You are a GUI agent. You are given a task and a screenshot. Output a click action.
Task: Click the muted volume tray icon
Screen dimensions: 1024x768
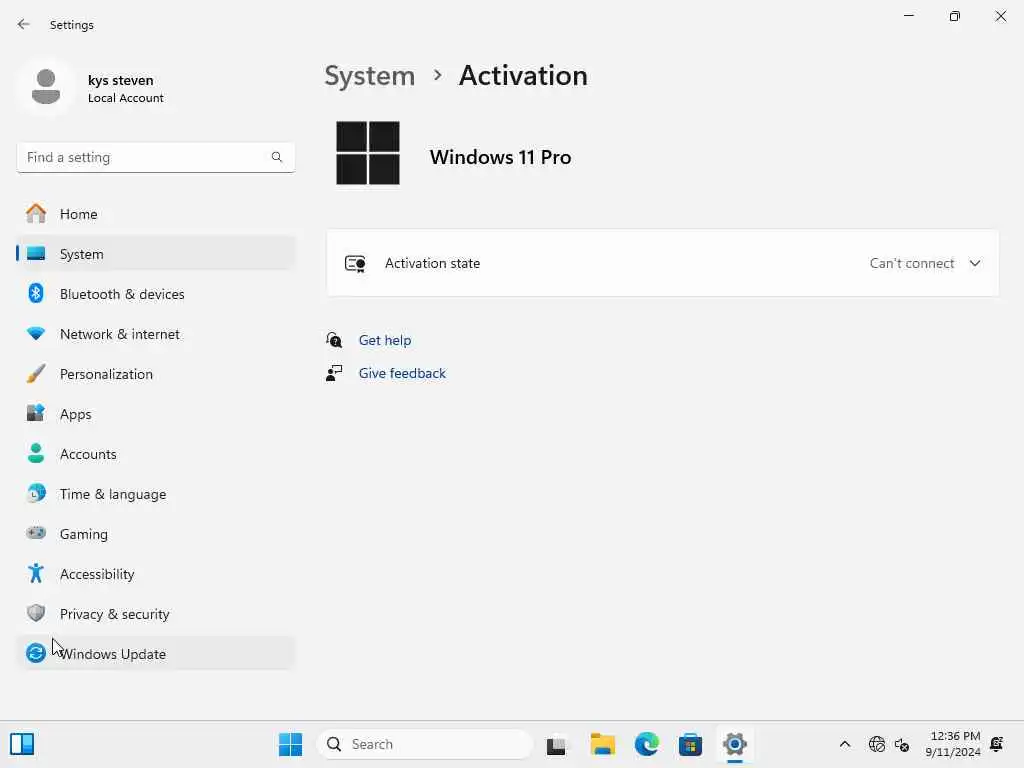[902, 744]
